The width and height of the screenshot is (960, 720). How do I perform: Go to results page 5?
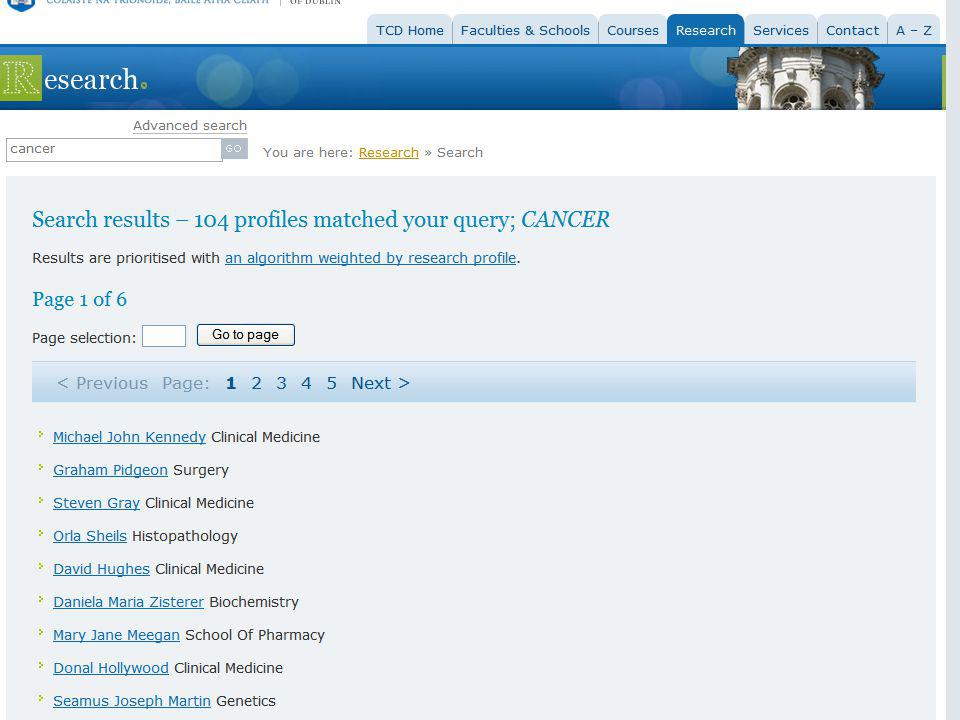point(331,383)
